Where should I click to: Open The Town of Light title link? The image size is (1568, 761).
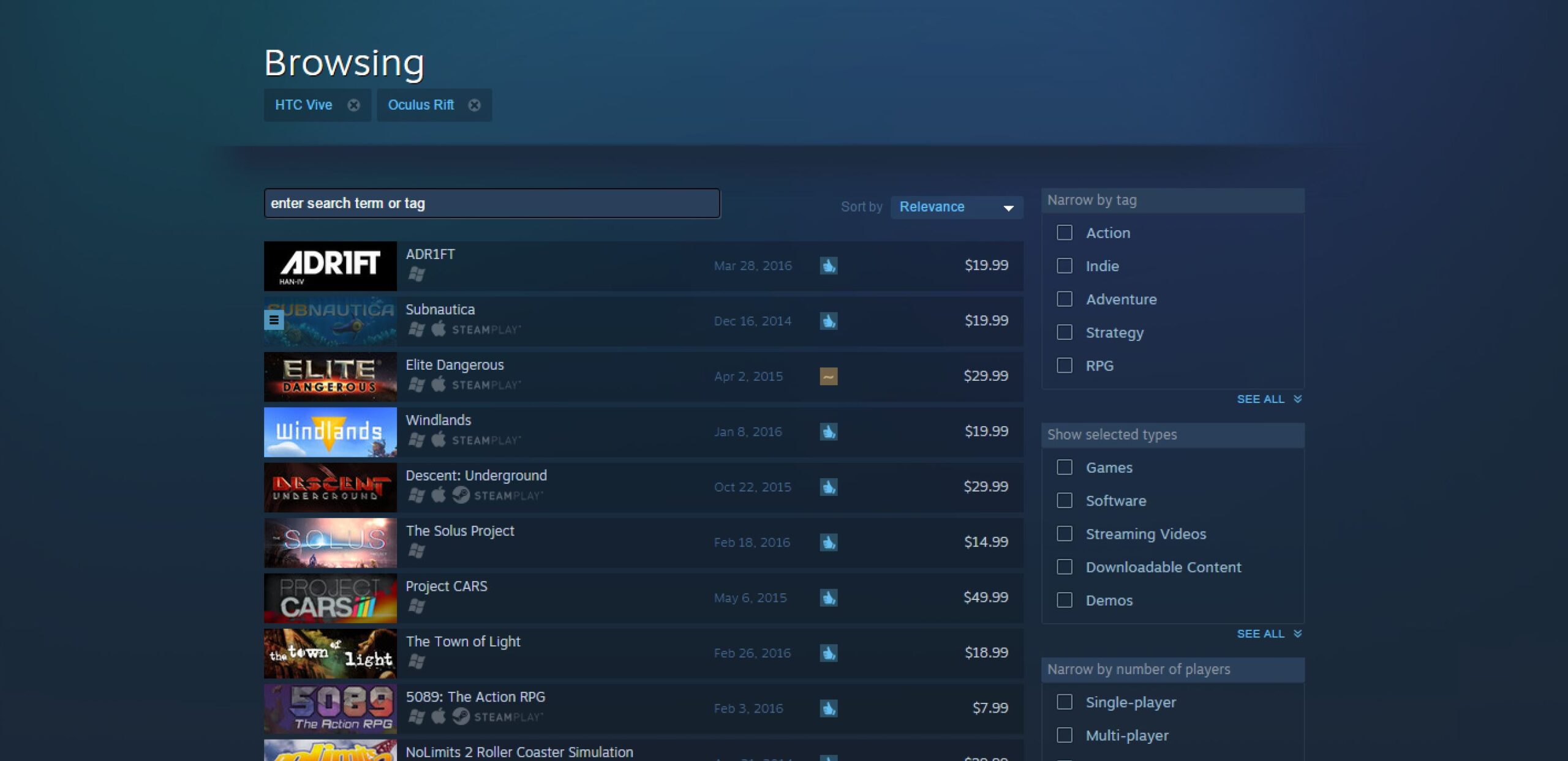point(463,642)
